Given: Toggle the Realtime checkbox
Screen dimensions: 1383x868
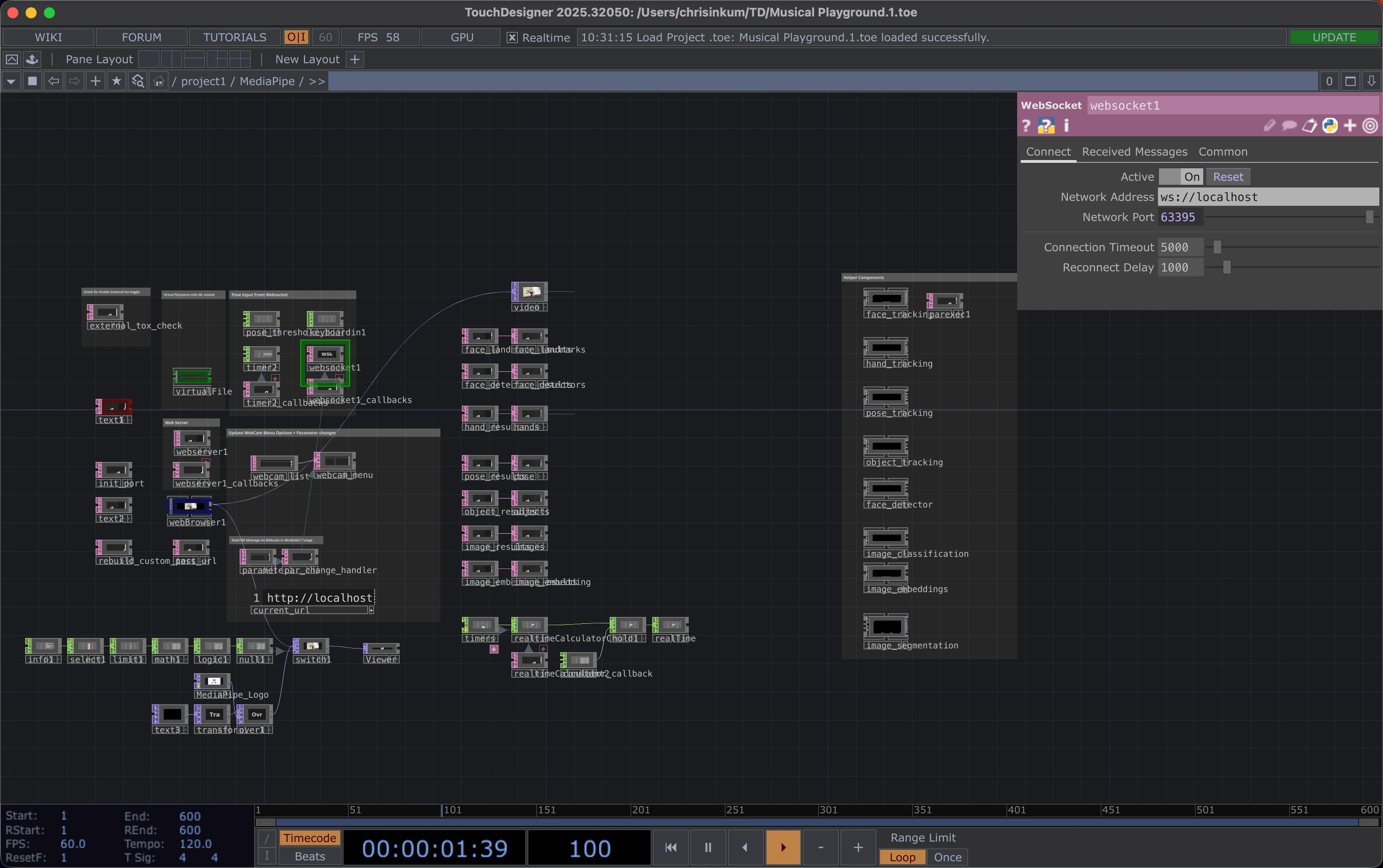Looking at the screenshot, I should [x=511, y=38].
